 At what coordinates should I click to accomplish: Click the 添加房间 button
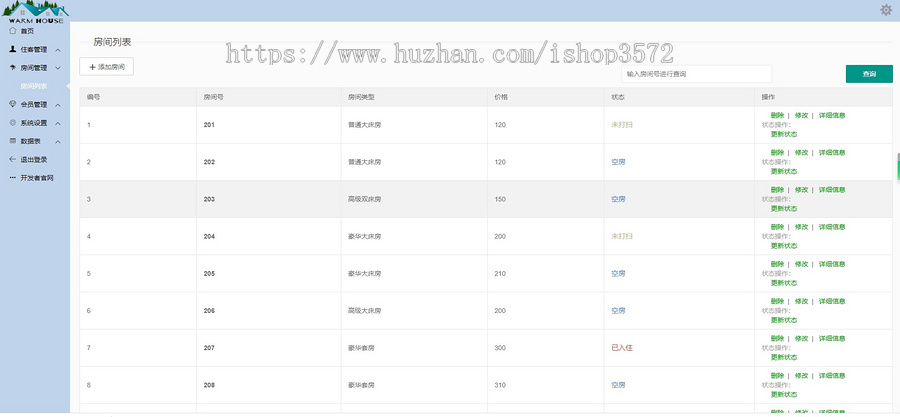(x=106, y=67)
